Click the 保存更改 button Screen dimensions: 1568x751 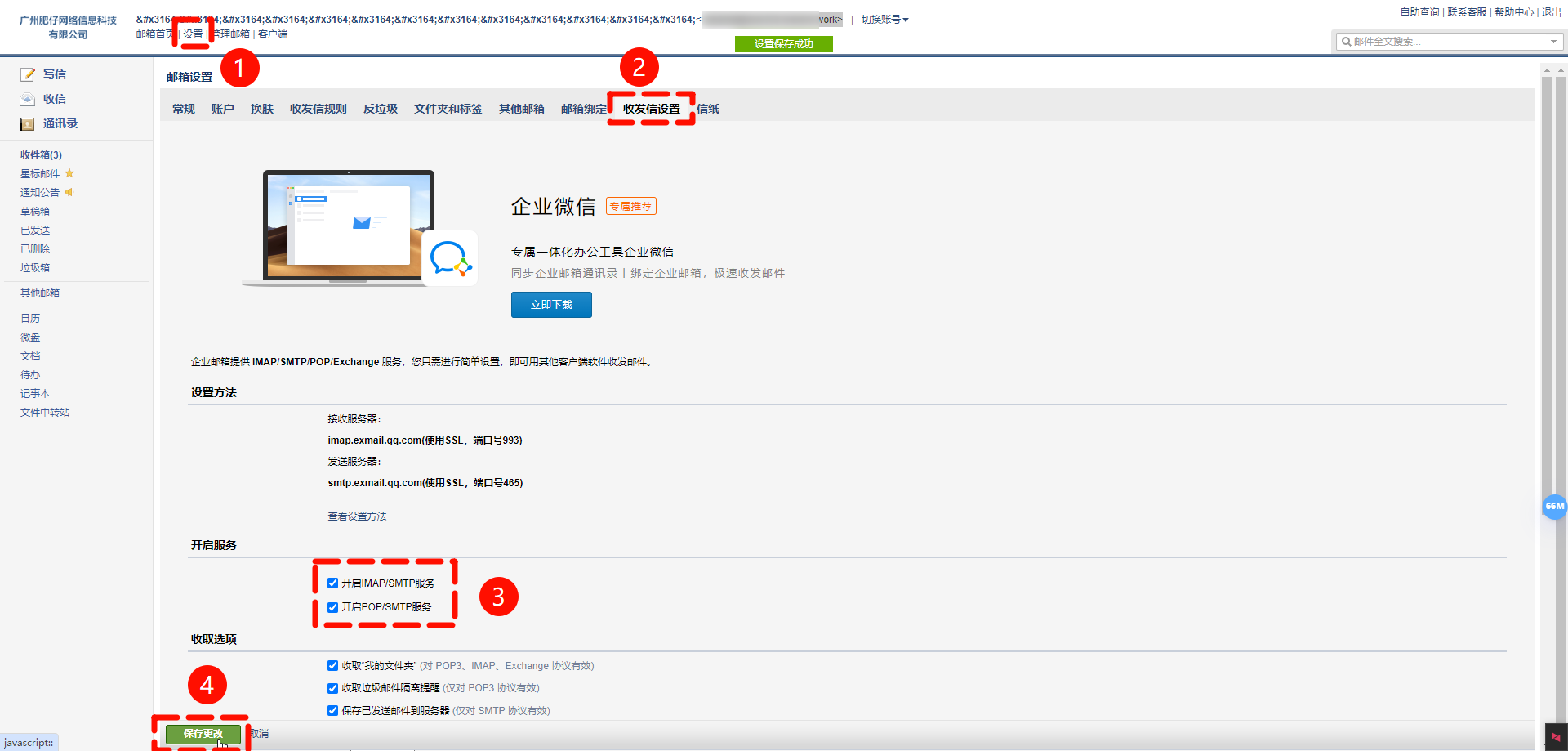(202, 734)
